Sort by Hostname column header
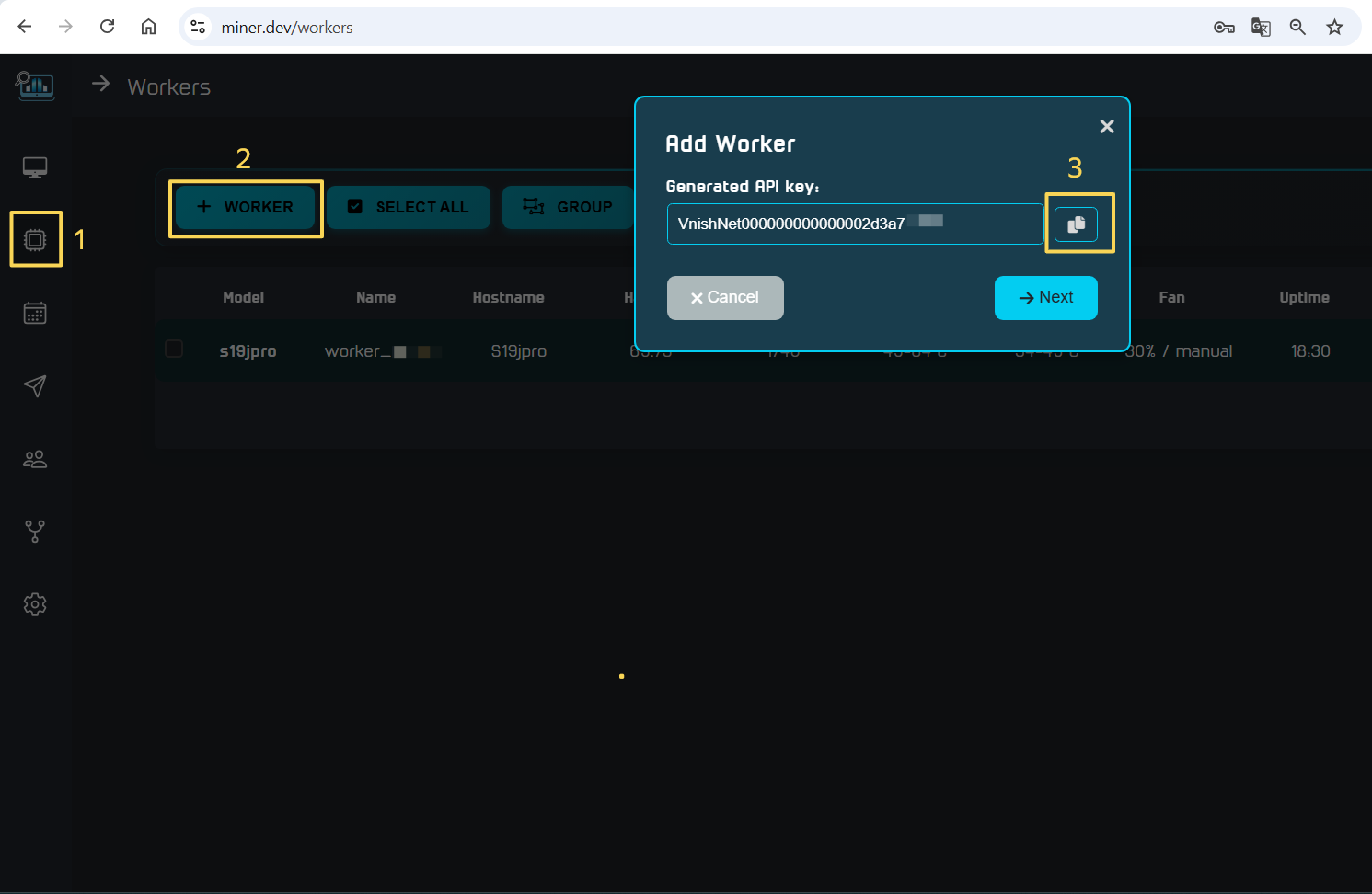This screenshot has height=894, width=1372. pyautogui.click(x=508, y=297)
